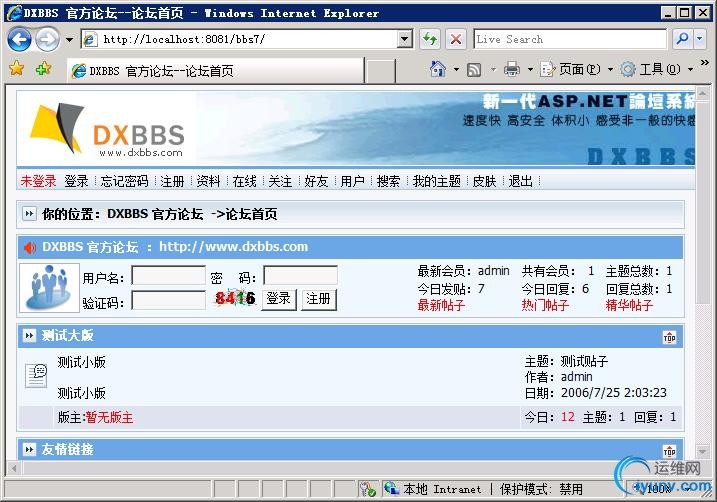Image resolution: width=717 pixels, height=502 pixels.
Task: Click the Home page icon
Action: (438, 69)
